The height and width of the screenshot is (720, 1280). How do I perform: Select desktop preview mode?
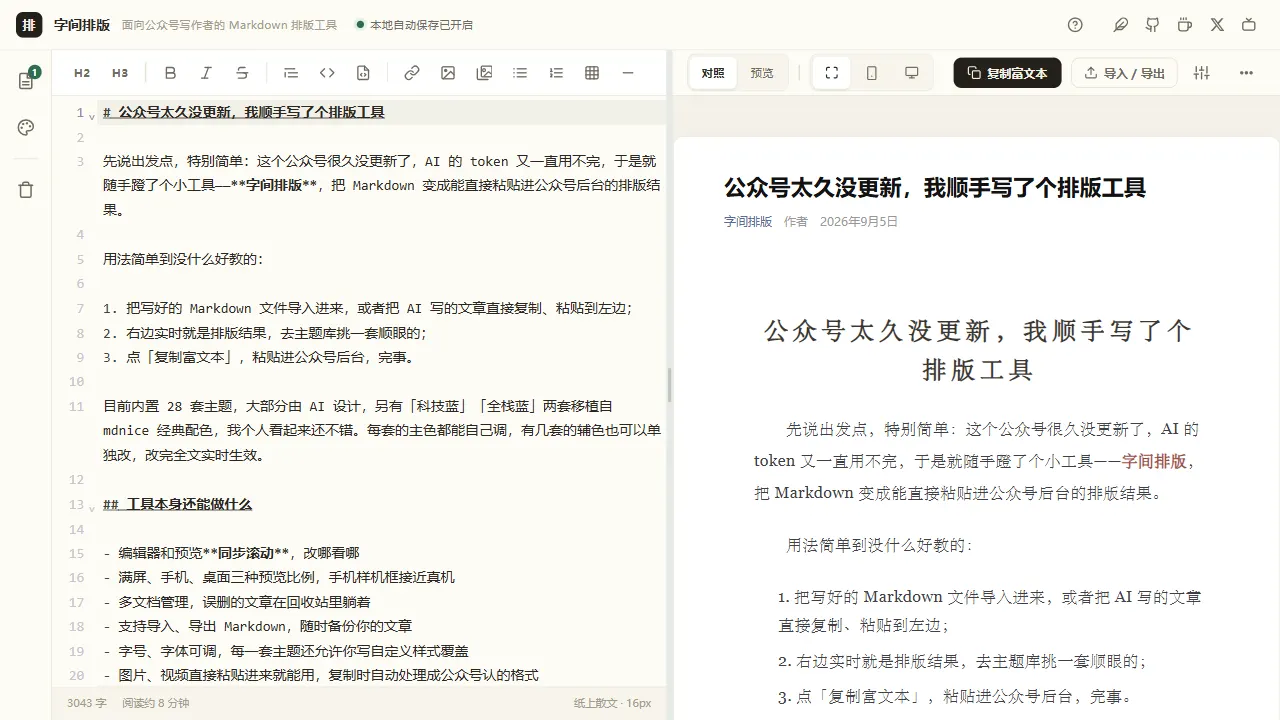(x=912, y=73)
